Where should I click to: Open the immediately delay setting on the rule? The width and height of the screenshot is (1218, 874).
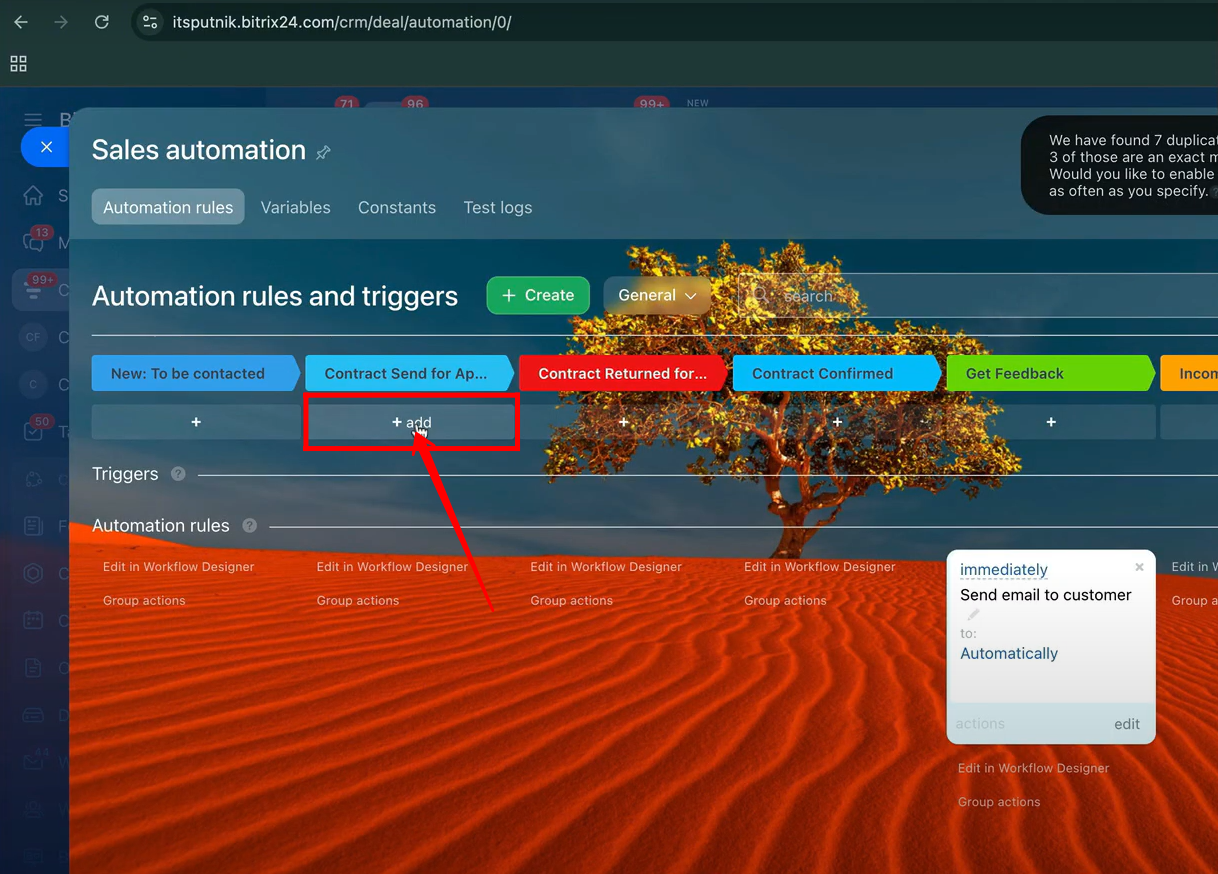1003,570
